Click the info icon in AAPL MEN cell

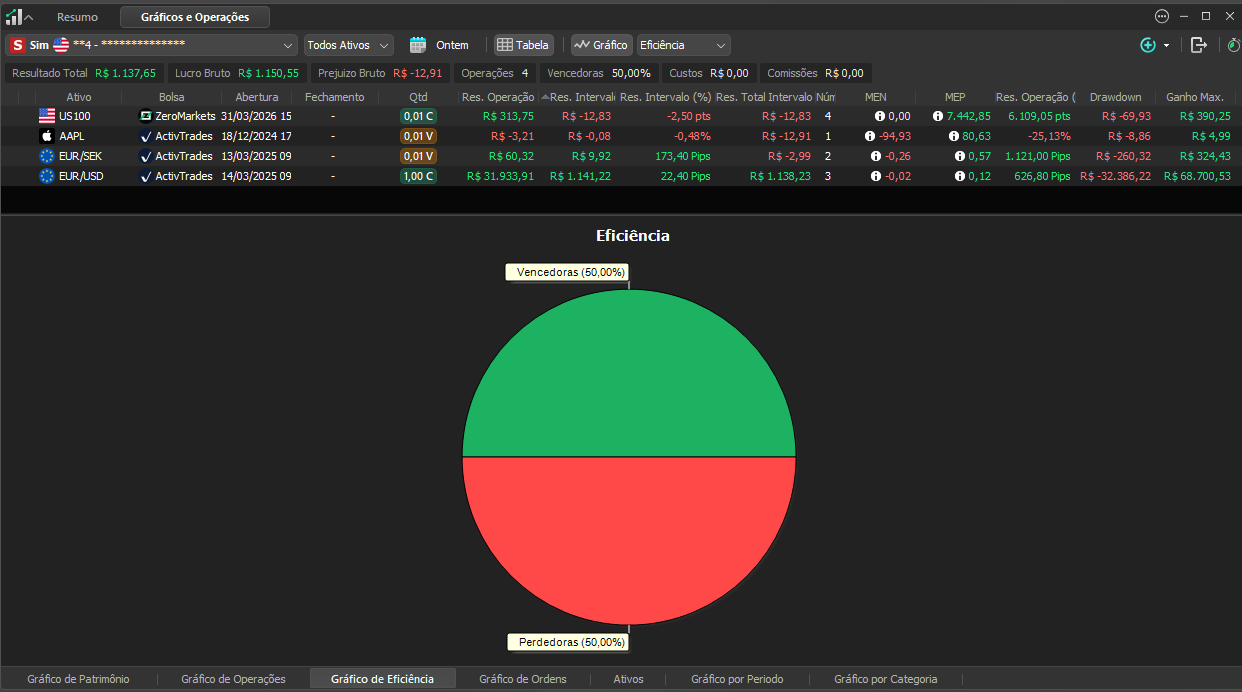coord(871,136)
